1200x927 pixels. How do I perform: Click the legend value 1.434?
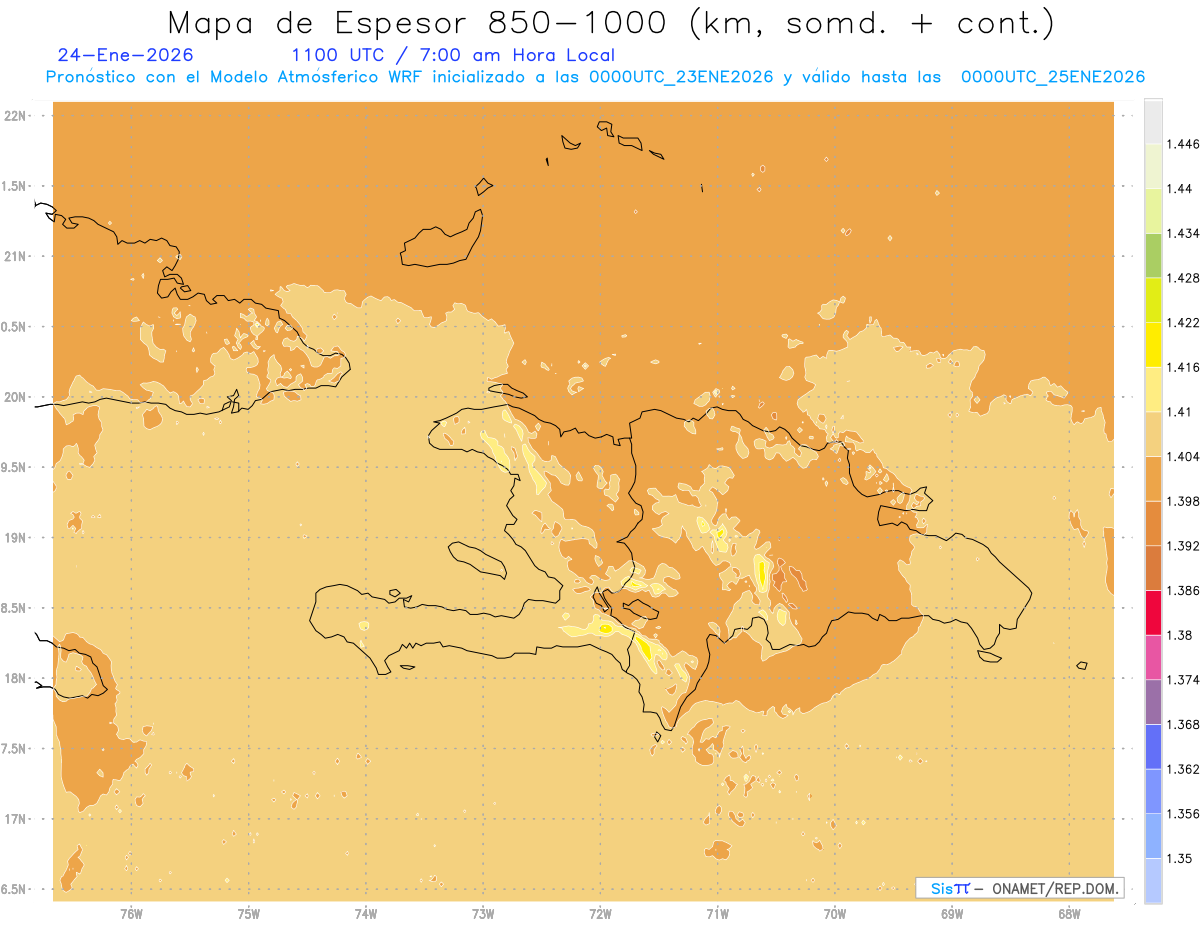coord(1182,233)
